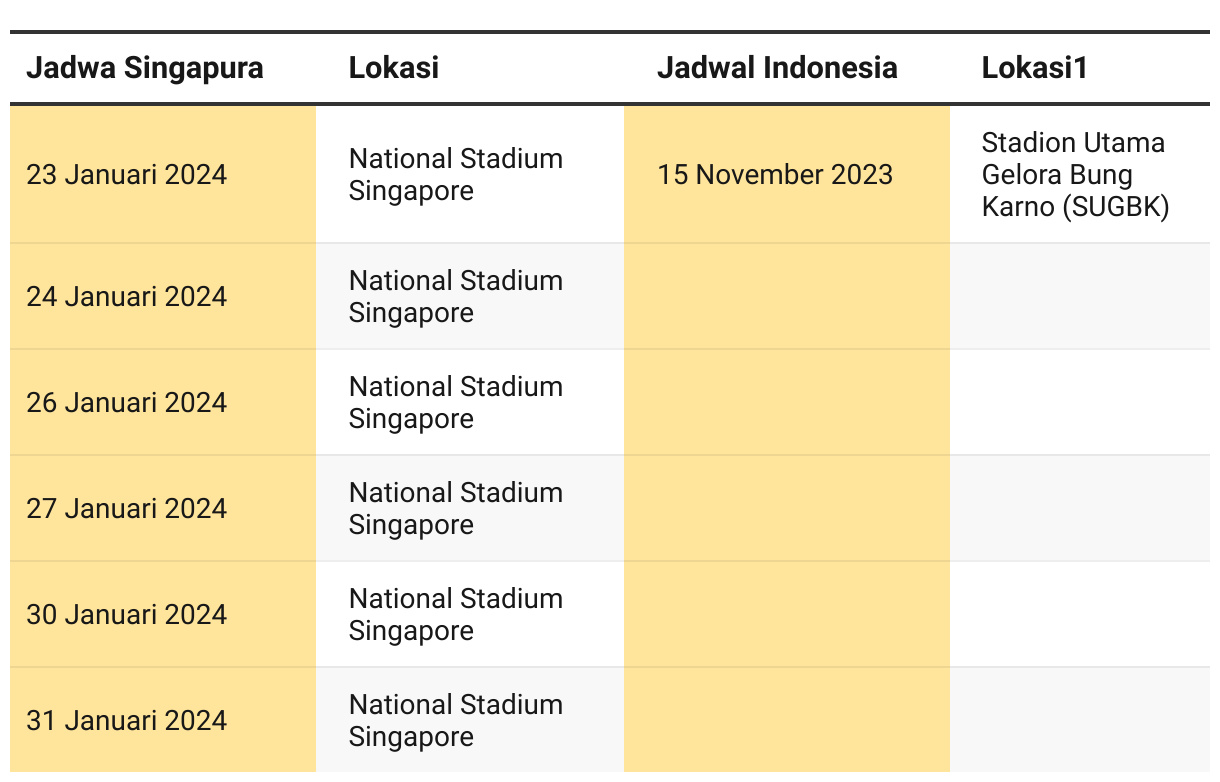This screenshot has height=782, width=1220.
Task: Click National Stadium Singapore in 27 Januari row
Action: pos(470,508)
